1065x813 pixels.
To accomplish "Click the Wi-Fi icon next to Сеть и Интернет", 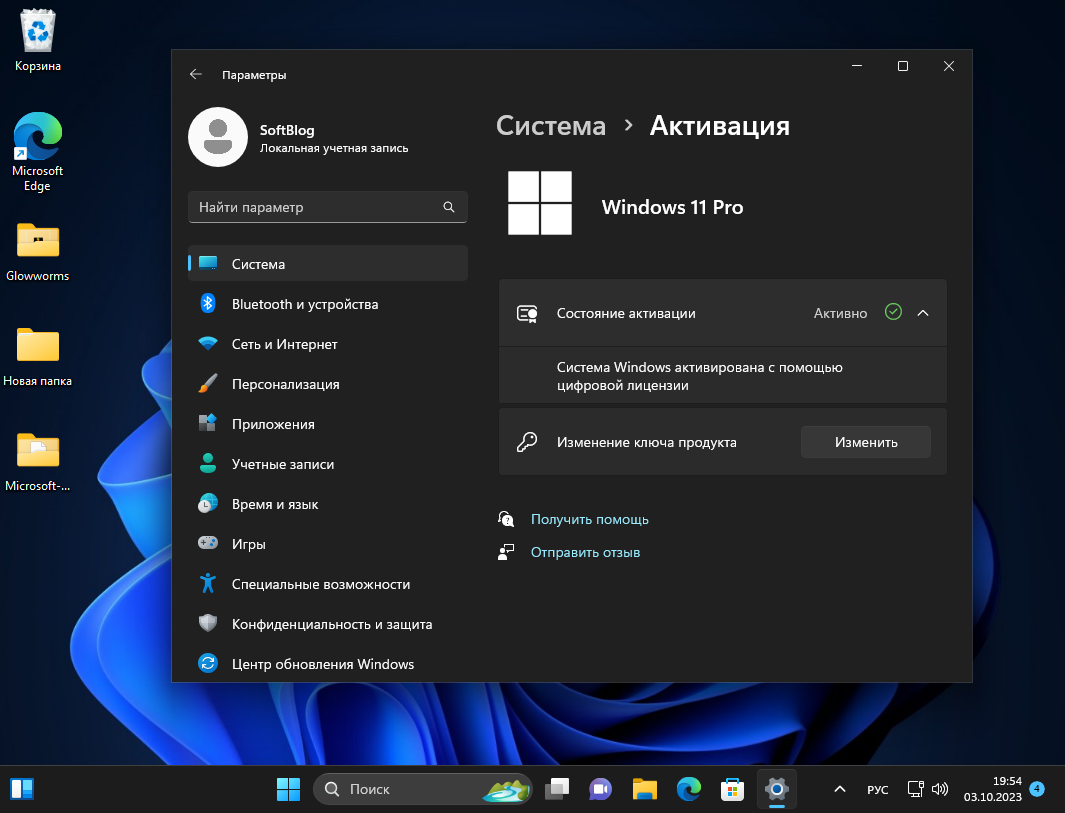I will [208, 344].
